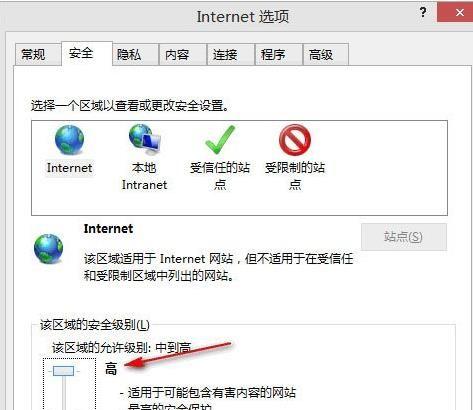Select the Internet zone globe icon

point(69,140)
